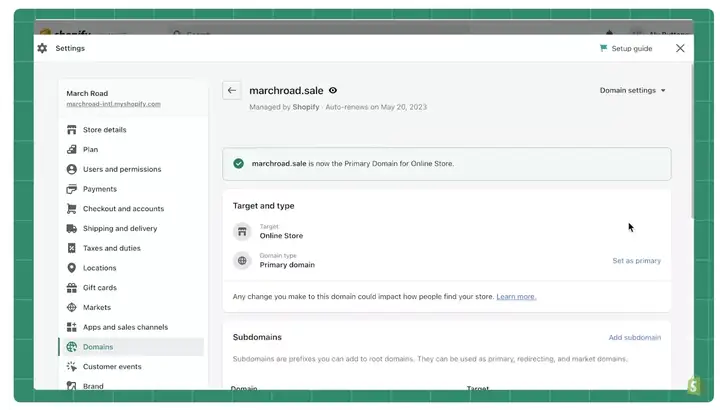Click the Markets globe icon
Viewport: 720px width, 410px height.
(72, 308)
